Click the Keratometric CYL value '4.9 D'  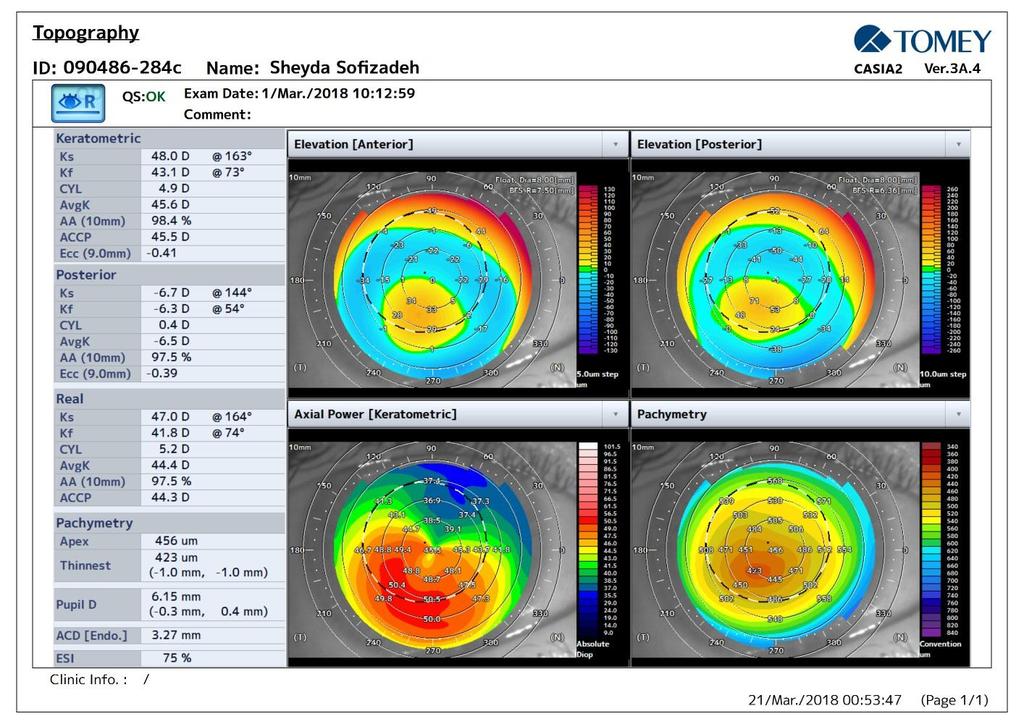click(174, 189)
